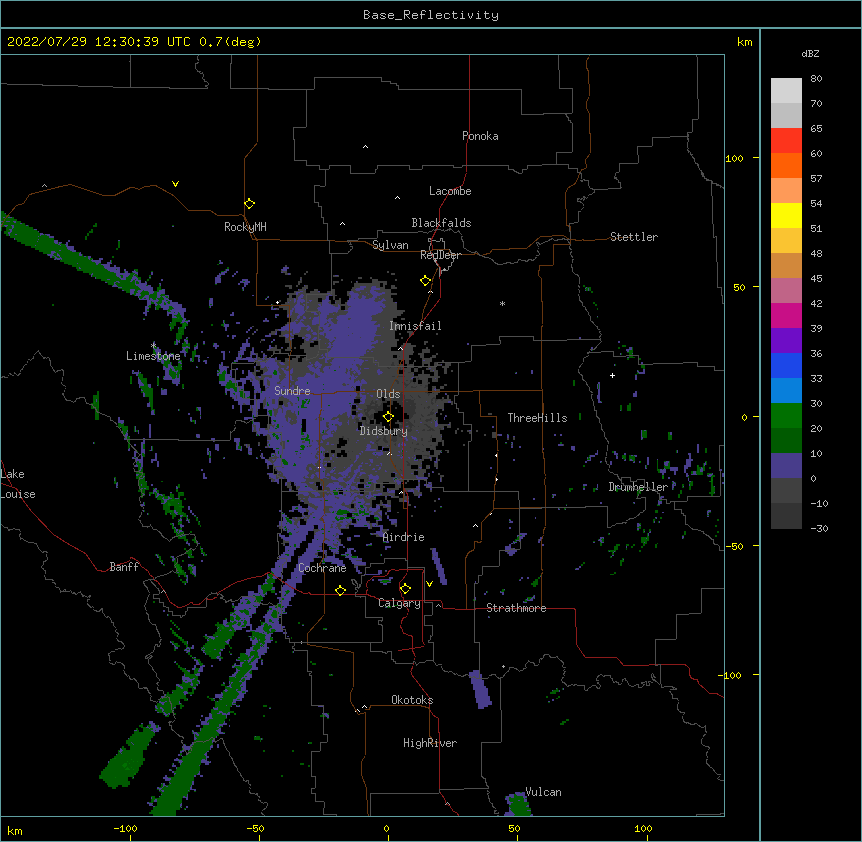Pick the blue 33-36 dBZ legend color

click(x=786, y=365)
